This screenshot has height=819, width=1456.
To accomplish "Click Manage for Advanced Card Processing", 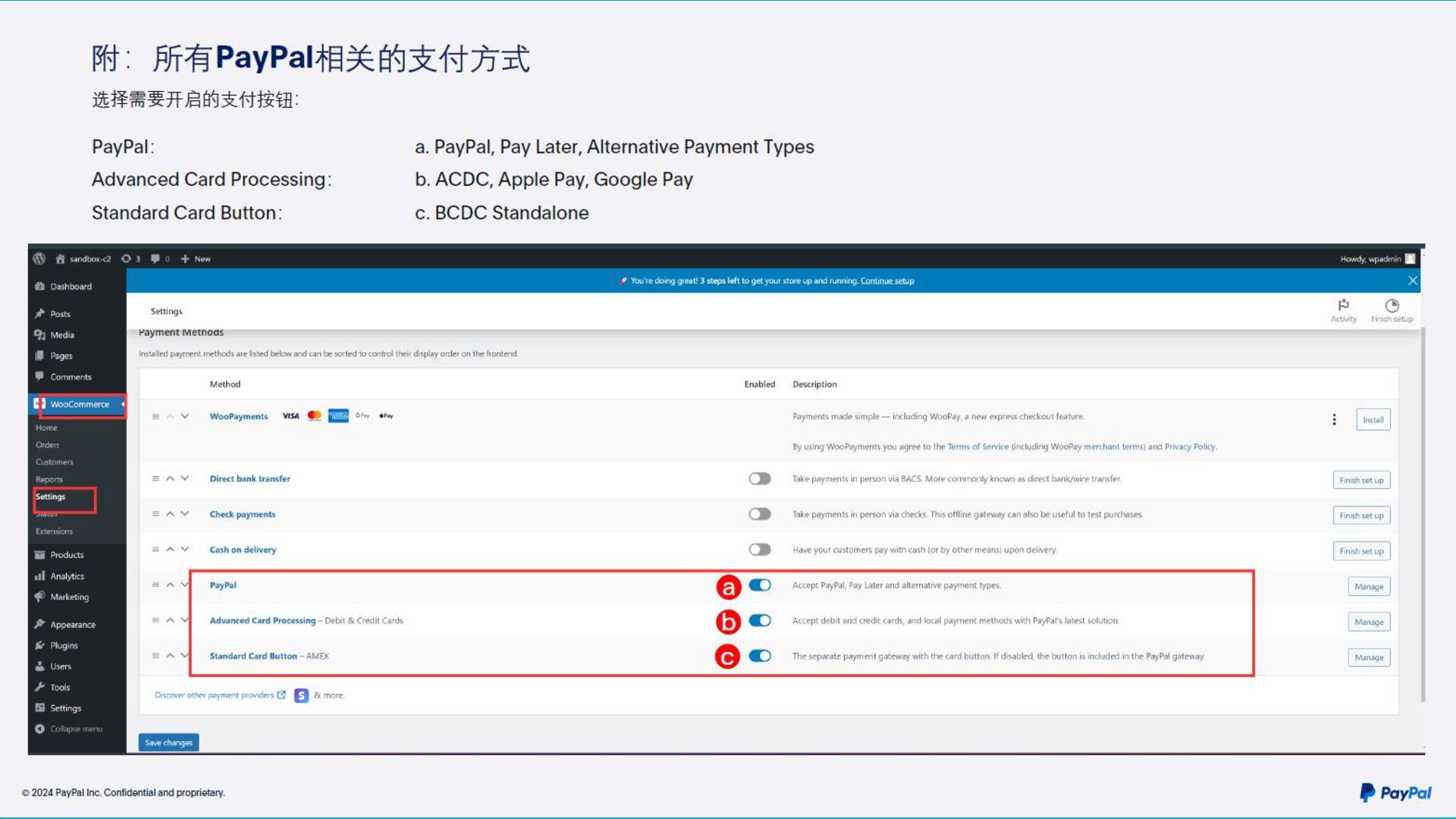I will click(x=1369, y=622).
